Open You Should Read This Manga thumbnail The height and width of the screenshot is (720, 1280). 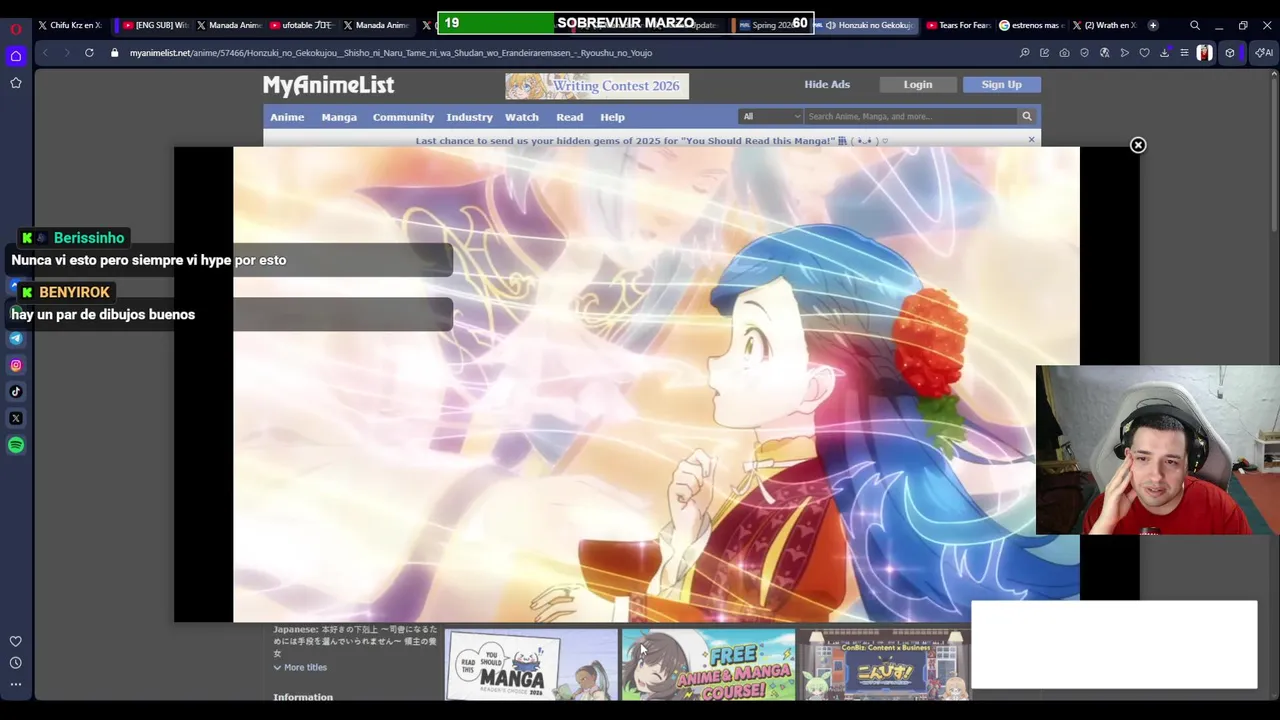[x=531, y=664]
